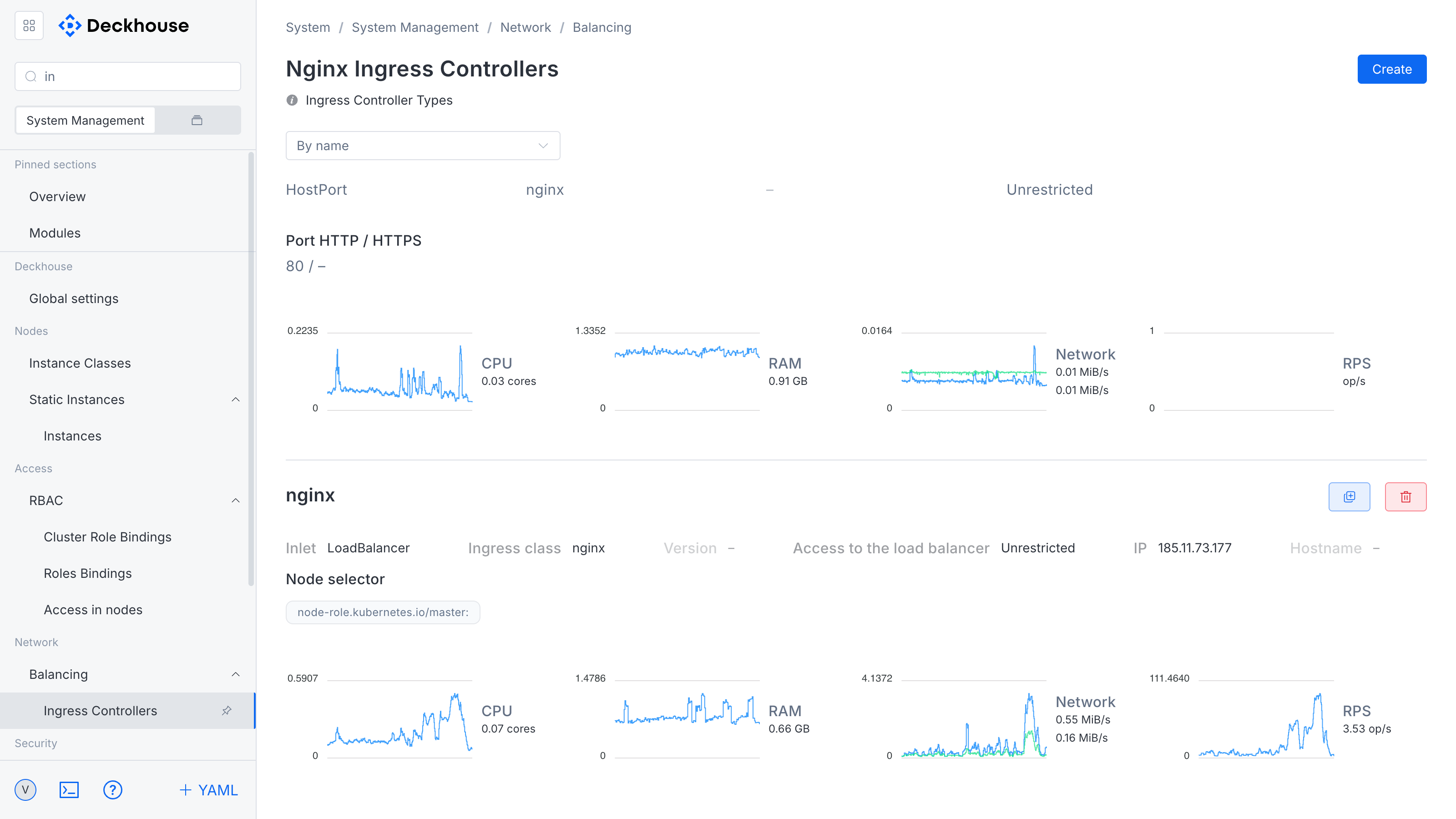The height and width of the screenshot is (819, 1456).
Task: Open Overview in pinned sections
Action: 58,197
